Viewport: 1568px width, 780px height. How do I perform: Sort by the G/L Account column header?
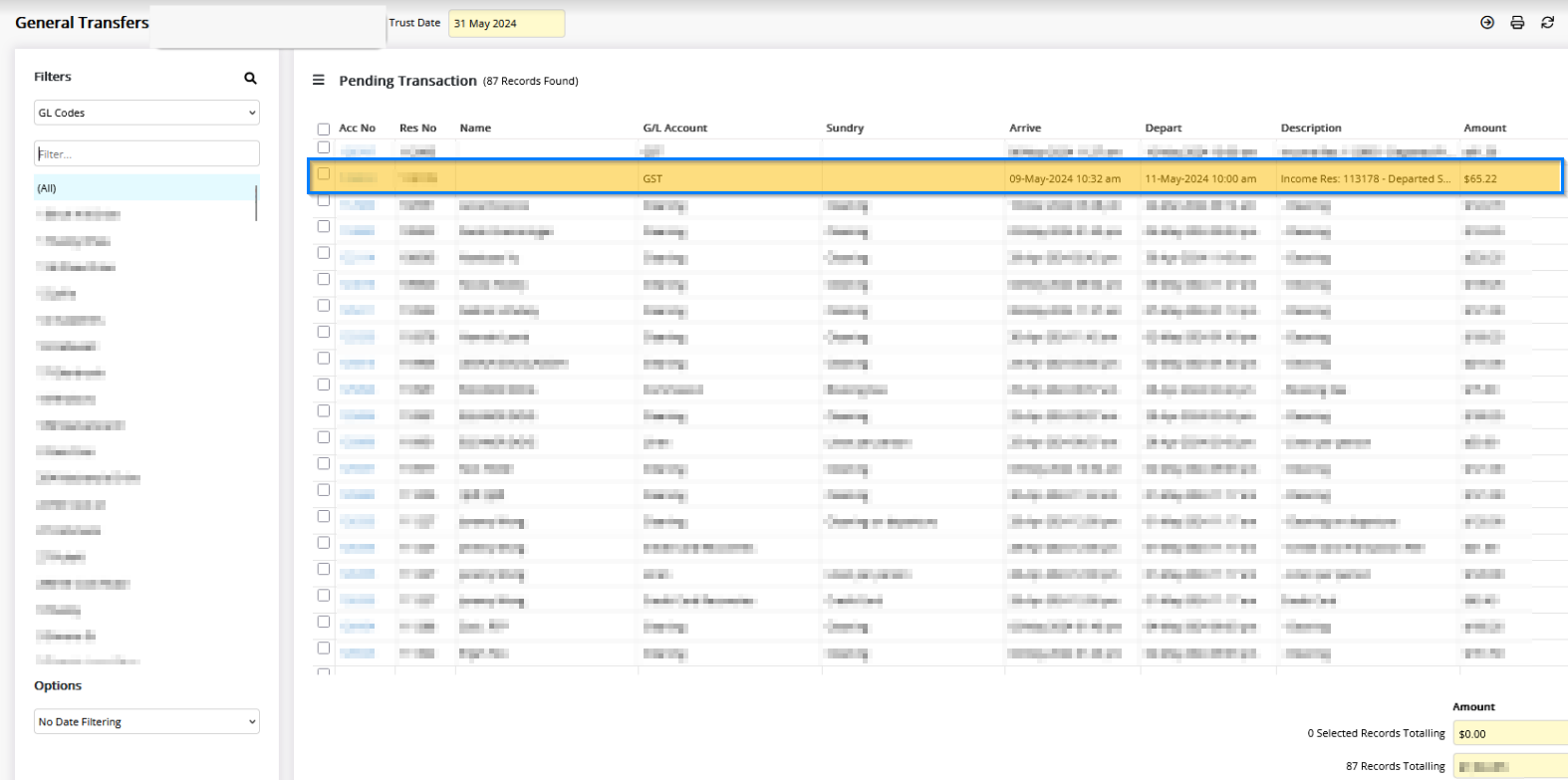(674, 128)
